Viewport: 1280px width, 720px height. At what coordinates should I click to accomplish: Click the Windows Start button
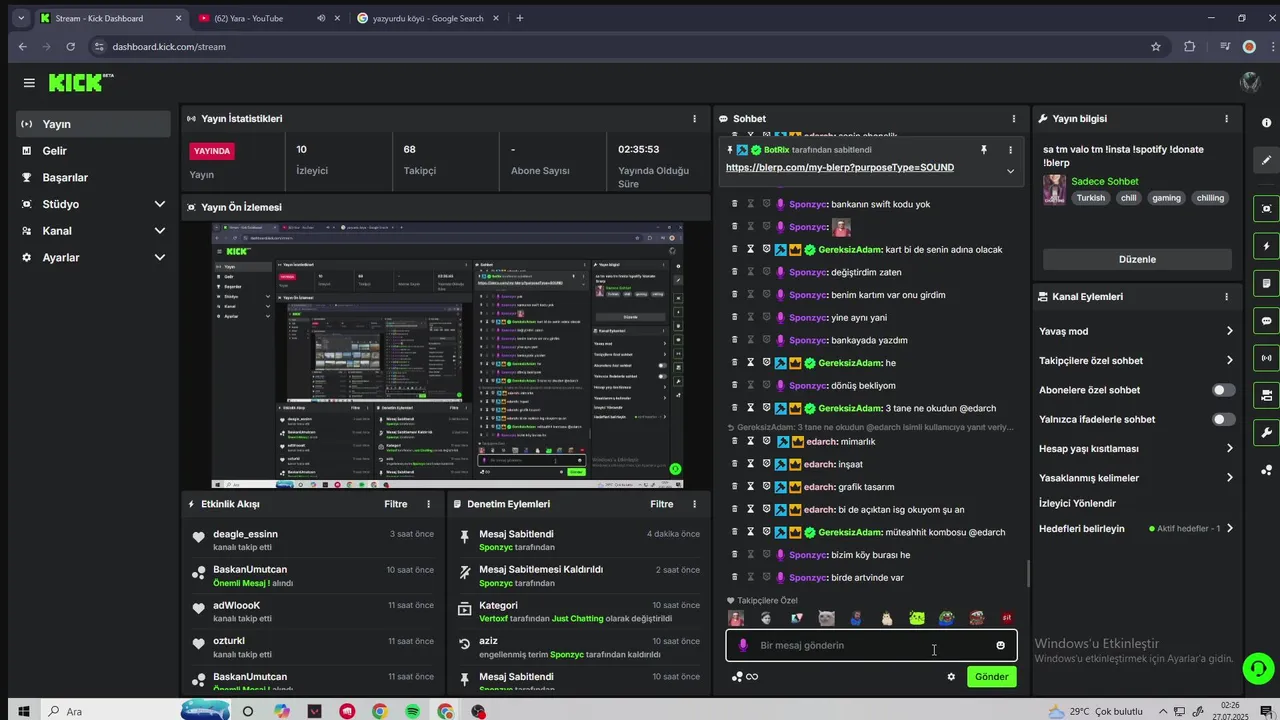click(x=23, y=712)
